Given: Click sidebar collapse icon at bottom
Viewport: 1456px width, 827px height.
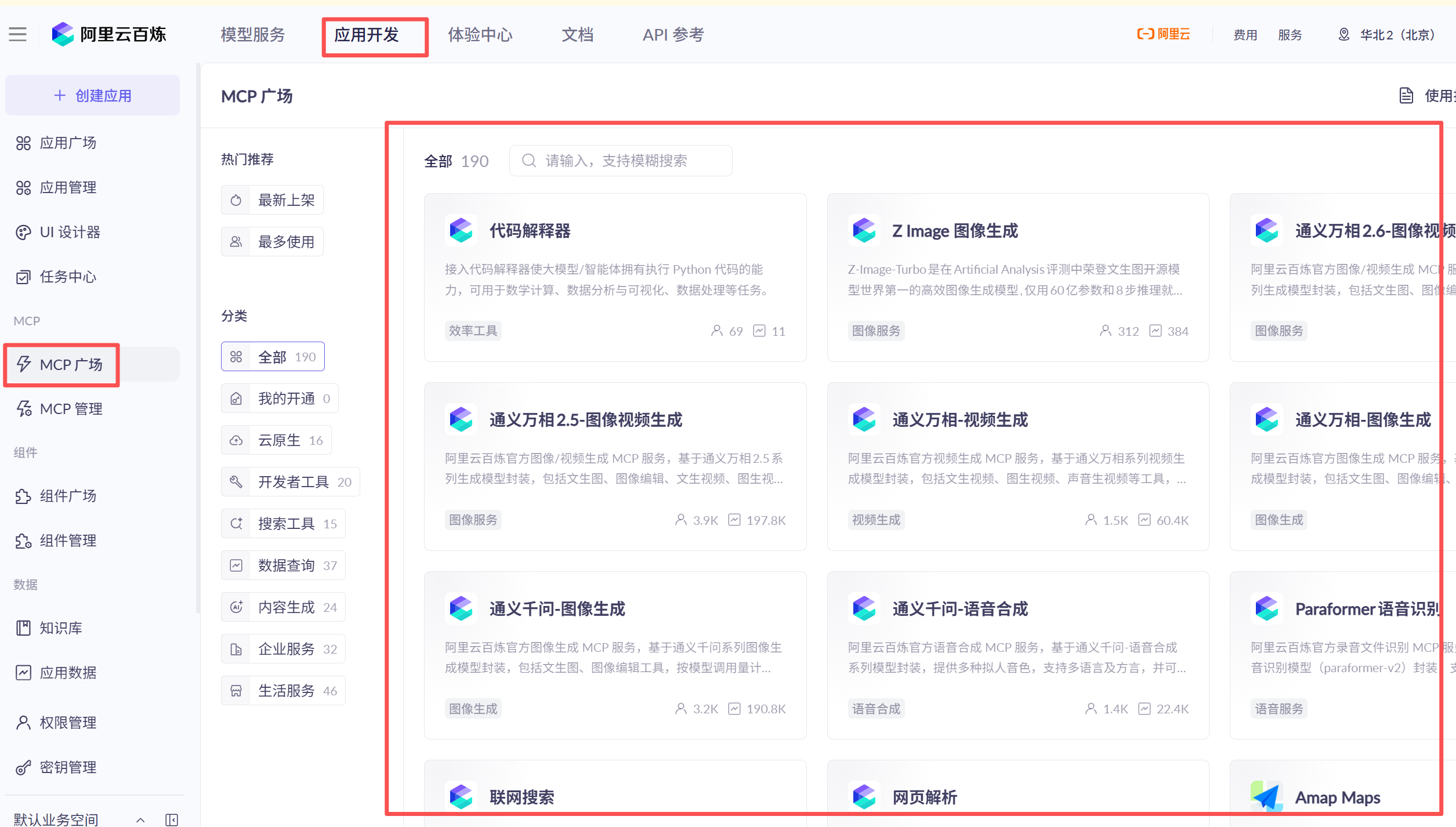Looking at the screenshot, I should point(172,819).
